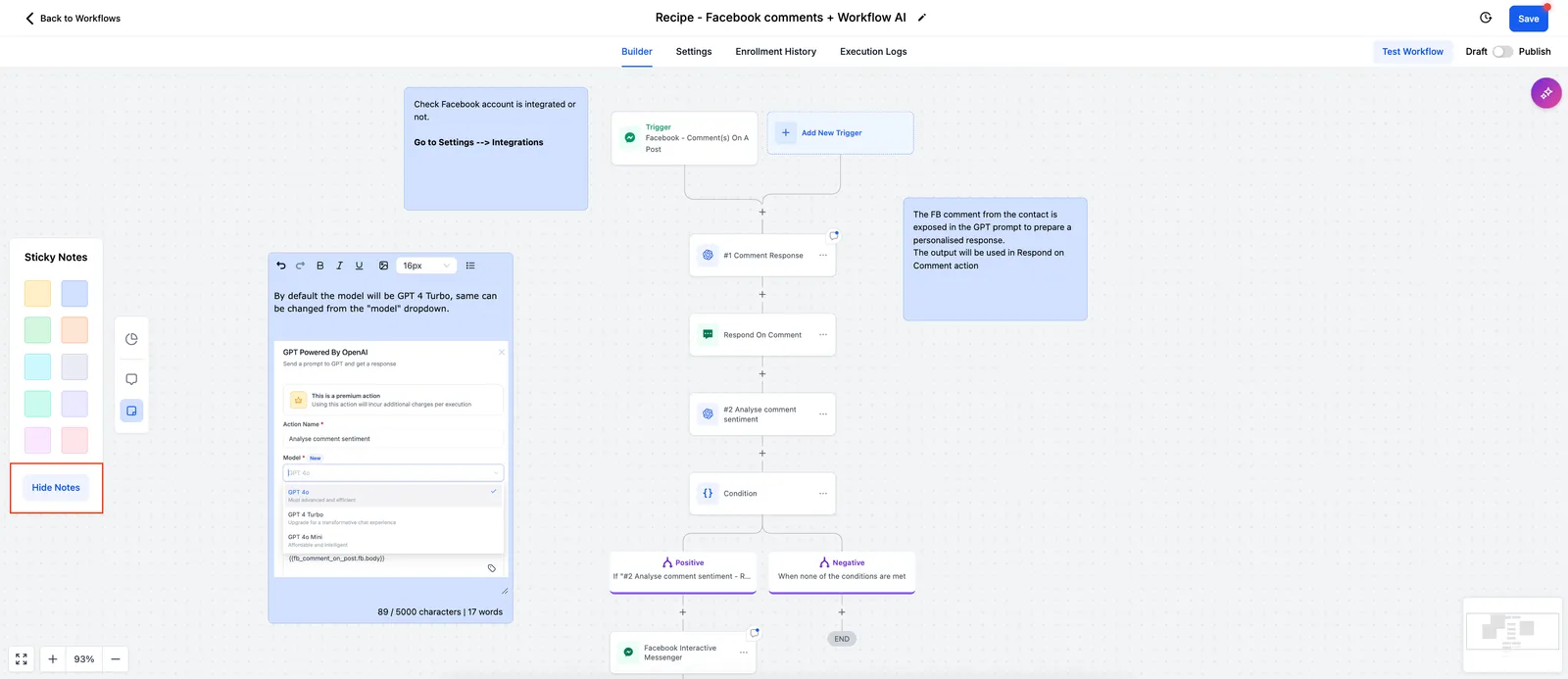Image resolution: width=1568 pixels, height=679 pixels.
Task: Click Add New Trigger
Action: (841, 133)
